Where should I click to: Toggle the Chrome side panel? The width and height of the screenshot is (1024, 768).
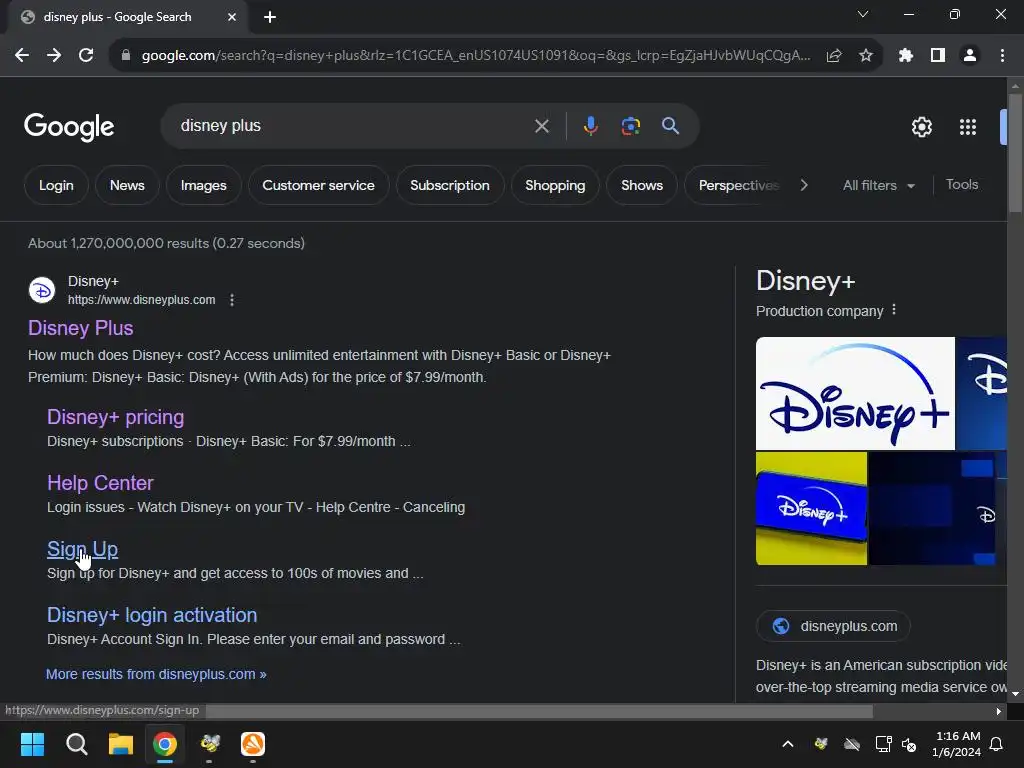tap(938, 56)
